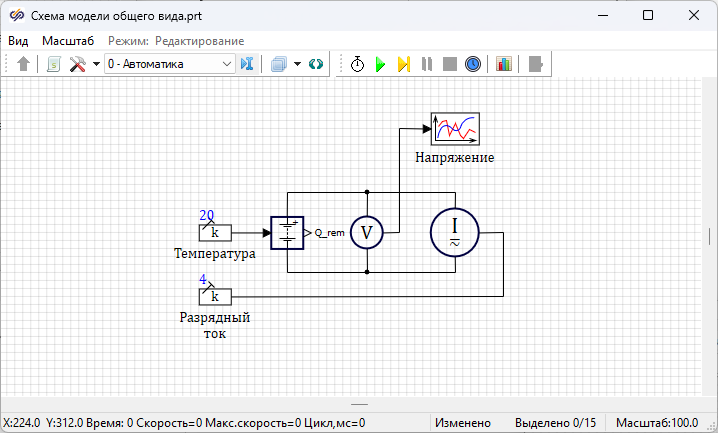Open the Масштаб menu
Screen dimensions: 718x433
68,41
